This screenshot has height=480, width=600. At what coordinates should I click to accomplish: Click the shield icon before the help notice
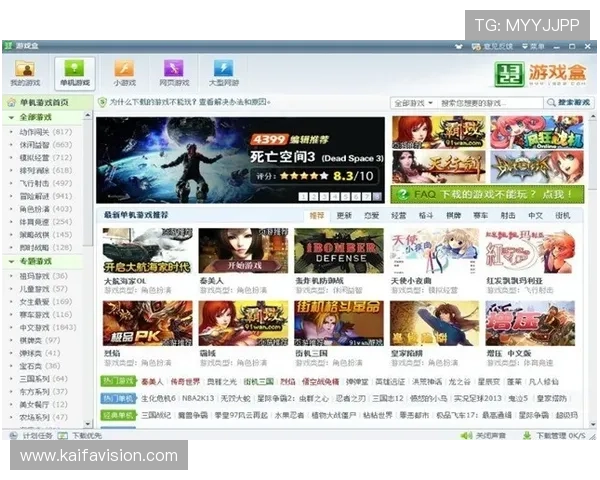point(102,102)
